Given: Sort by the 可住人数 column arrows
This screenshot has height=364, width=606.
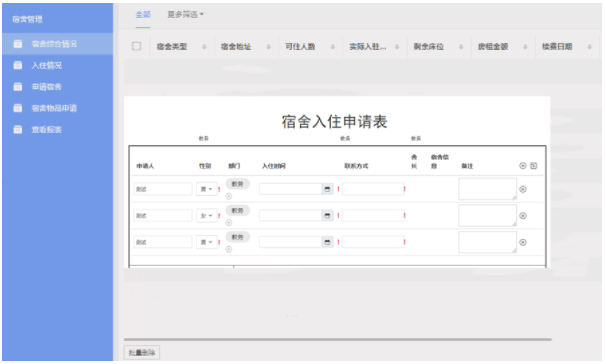Looking at the screenshot, I should tap(332, 47).
